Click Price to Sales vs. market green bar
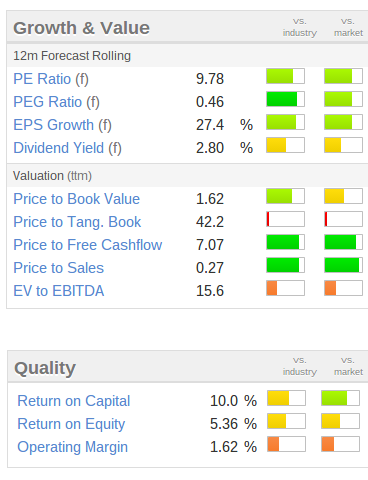Viewport: 368px width, 480px height. tap(343, 265)
